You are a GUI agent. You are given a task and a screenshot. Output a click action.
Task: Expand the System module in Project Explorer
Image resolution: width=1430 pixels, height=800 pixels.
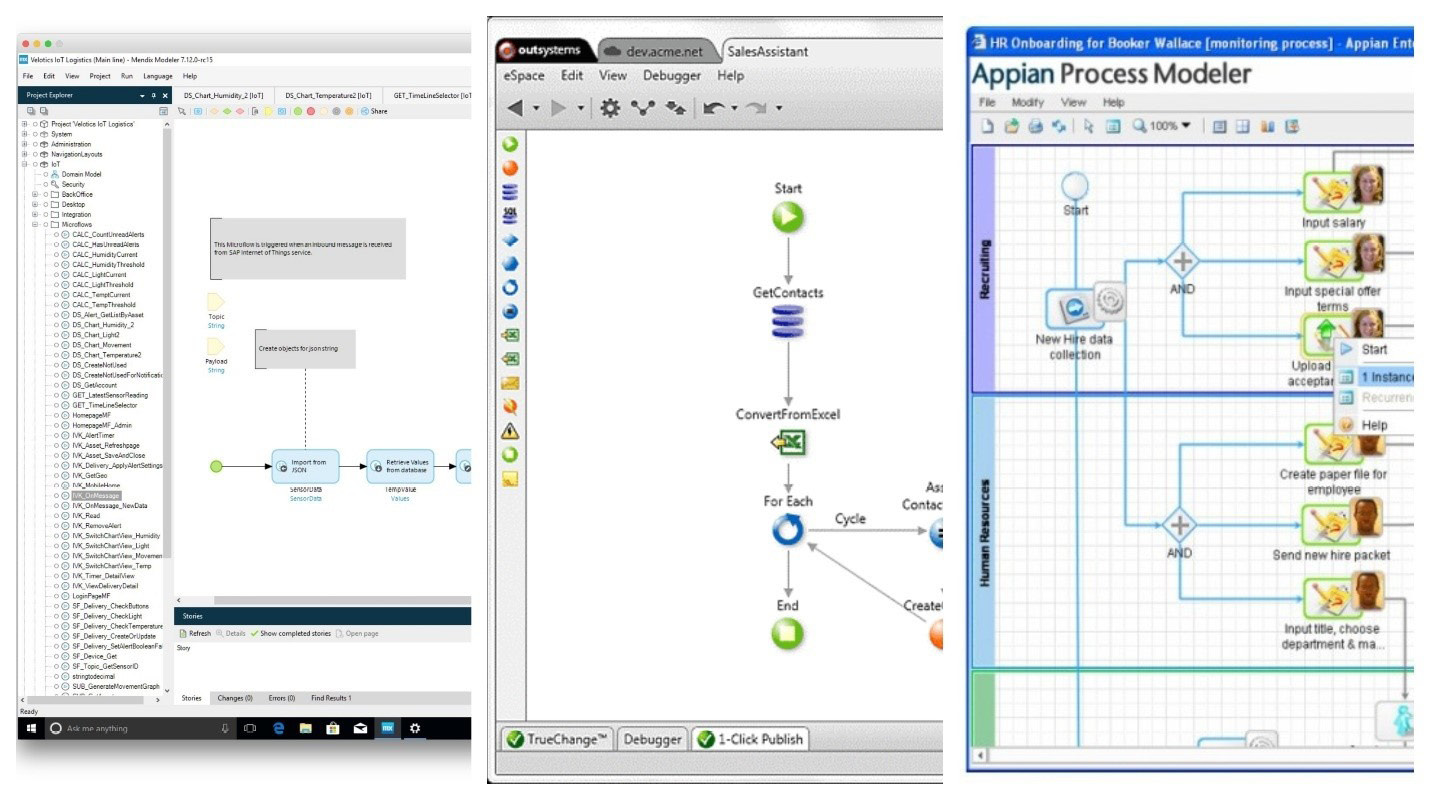[x=25, y=134]
